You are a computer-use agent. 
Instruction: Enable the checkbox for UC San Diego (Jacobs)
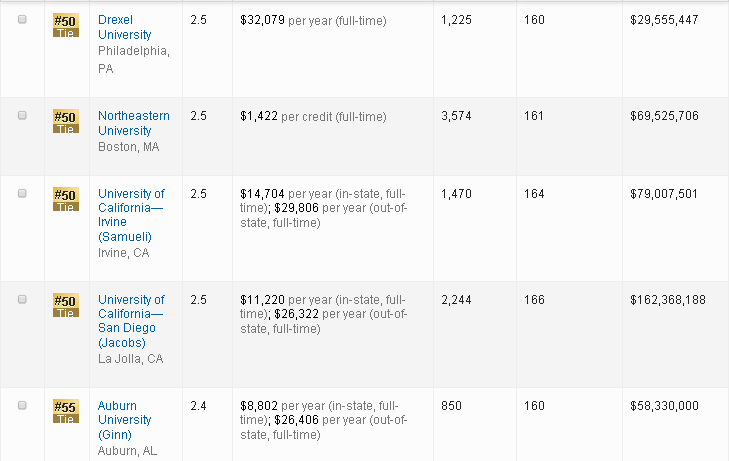22,300
